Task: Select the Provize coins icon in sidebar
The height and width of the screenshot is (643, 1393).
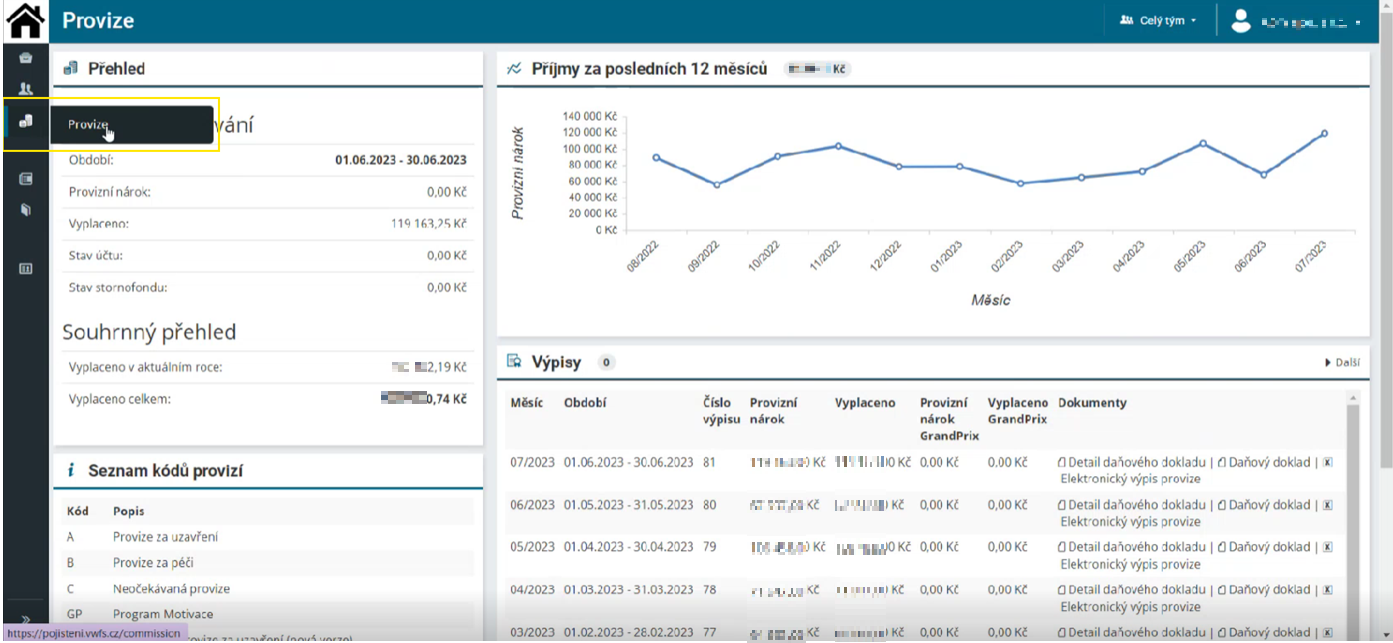Action: pyautogui.click(x=26, y=121)
